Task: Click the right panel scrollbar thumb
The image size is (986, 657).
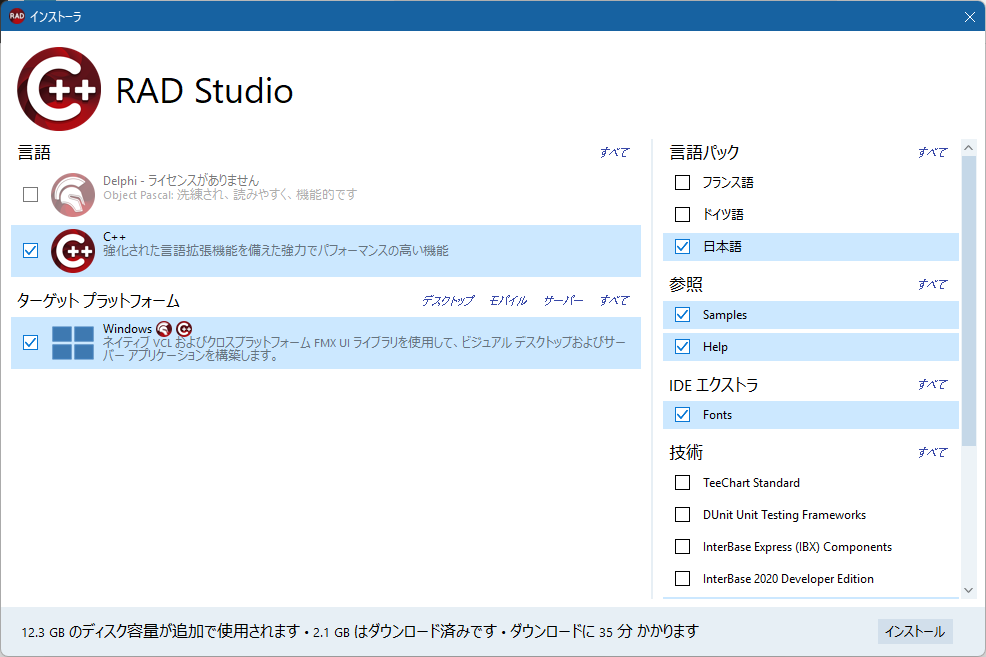Action: click(968, 301)
